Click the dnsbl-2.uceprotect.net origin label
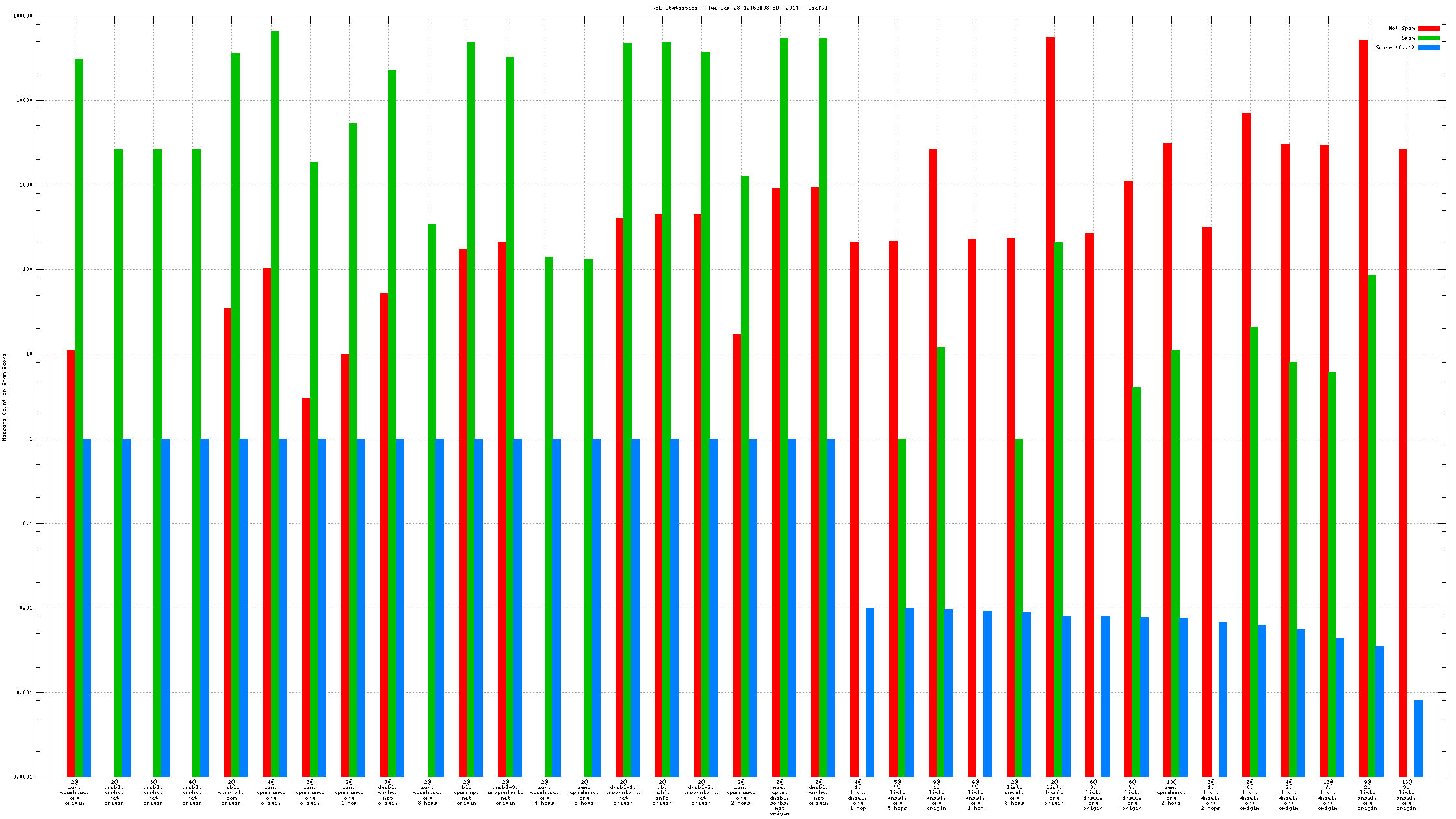Screen dimensions: 1456x819 click(701, 792)
